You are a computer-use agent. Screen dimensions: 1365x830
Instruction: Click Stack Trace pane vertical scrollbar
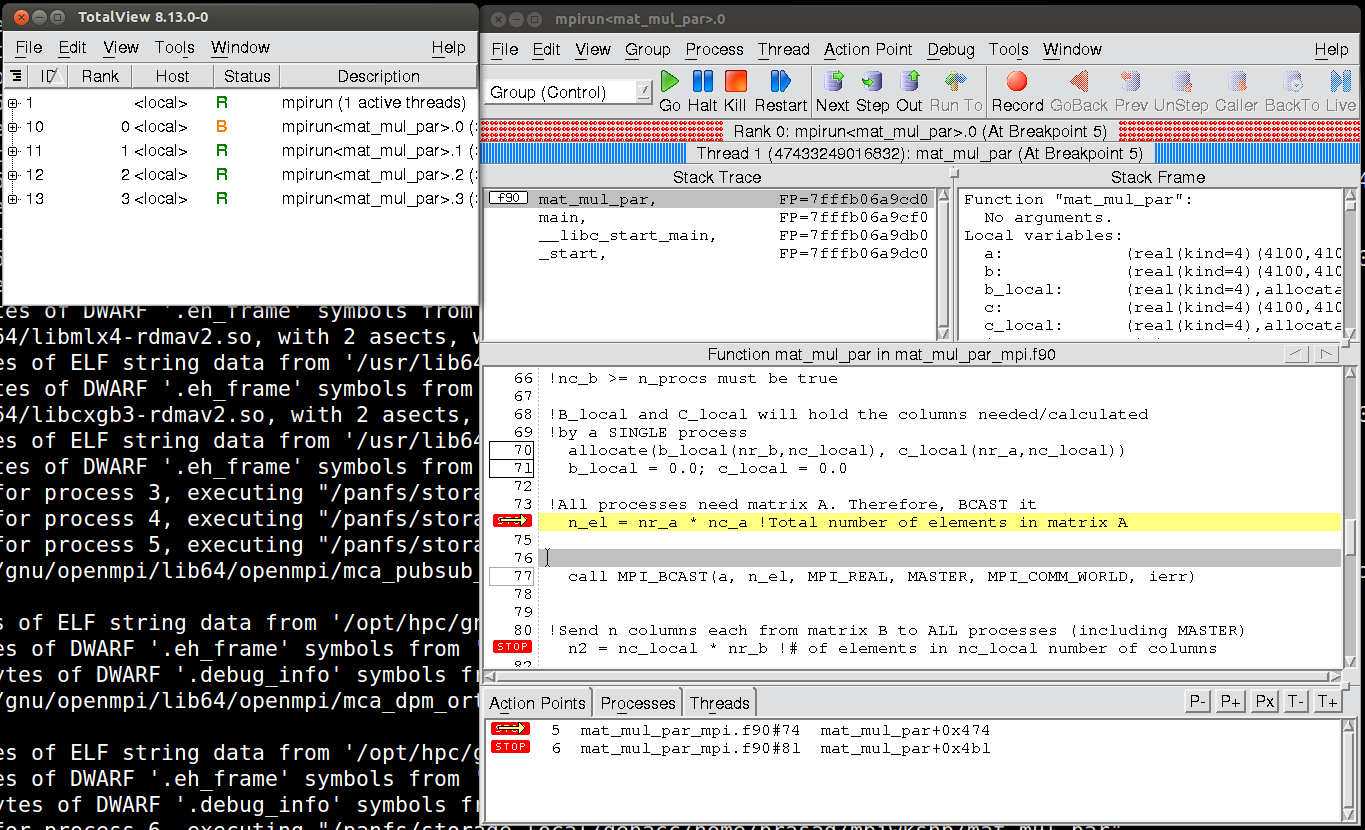pyautogui.click(x=944, y=264)
